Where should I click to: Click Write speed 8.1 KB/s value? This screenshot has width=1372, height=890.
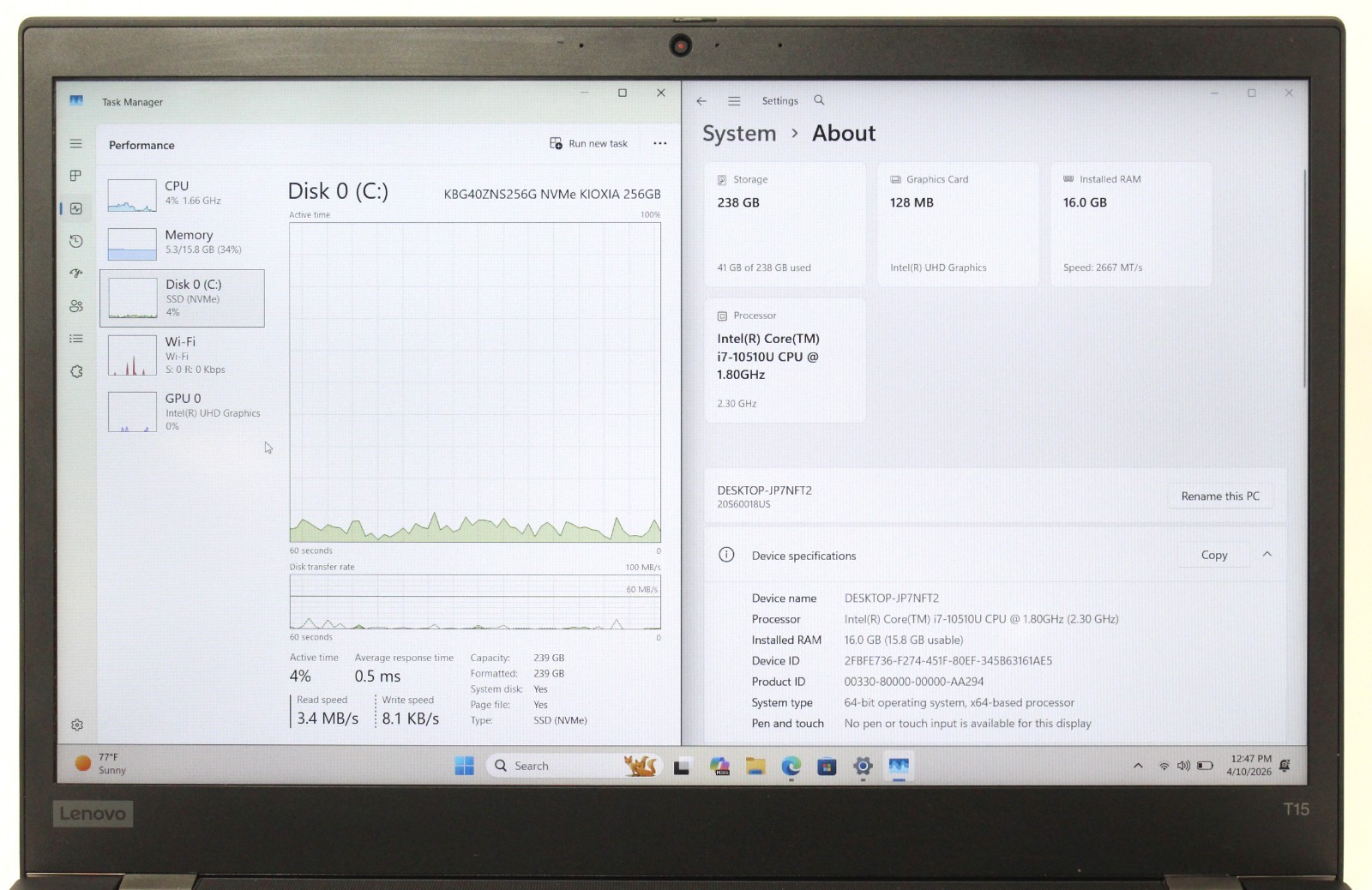coord(410,719)
